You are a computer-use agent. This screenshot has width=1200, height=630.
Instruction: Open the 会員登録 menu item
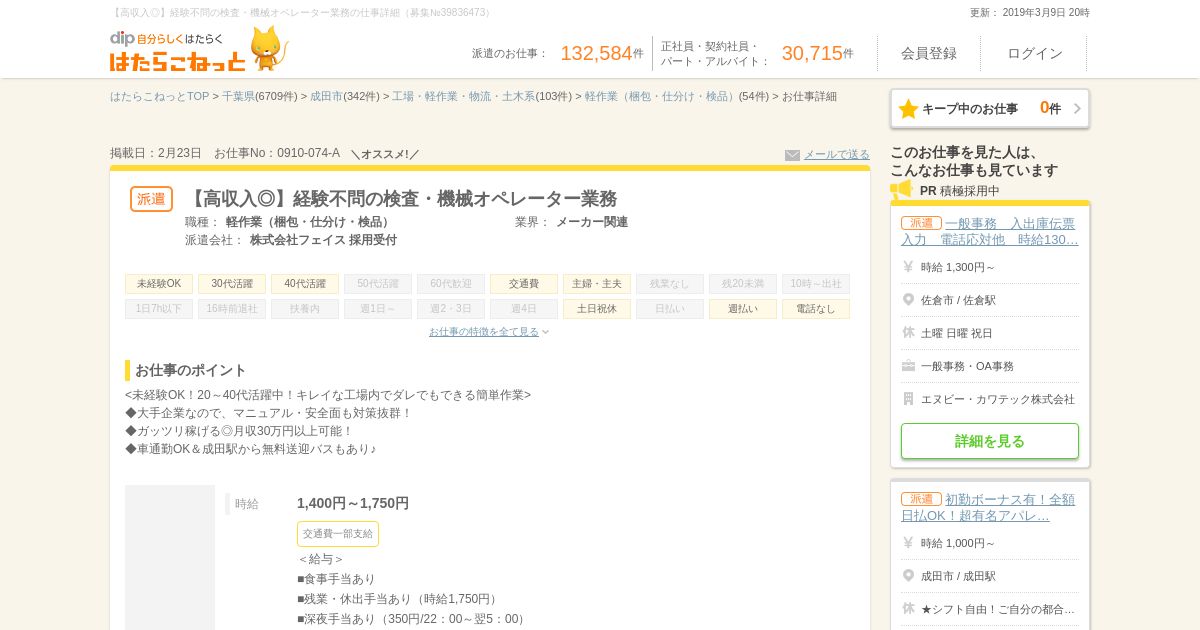point(929,53)
